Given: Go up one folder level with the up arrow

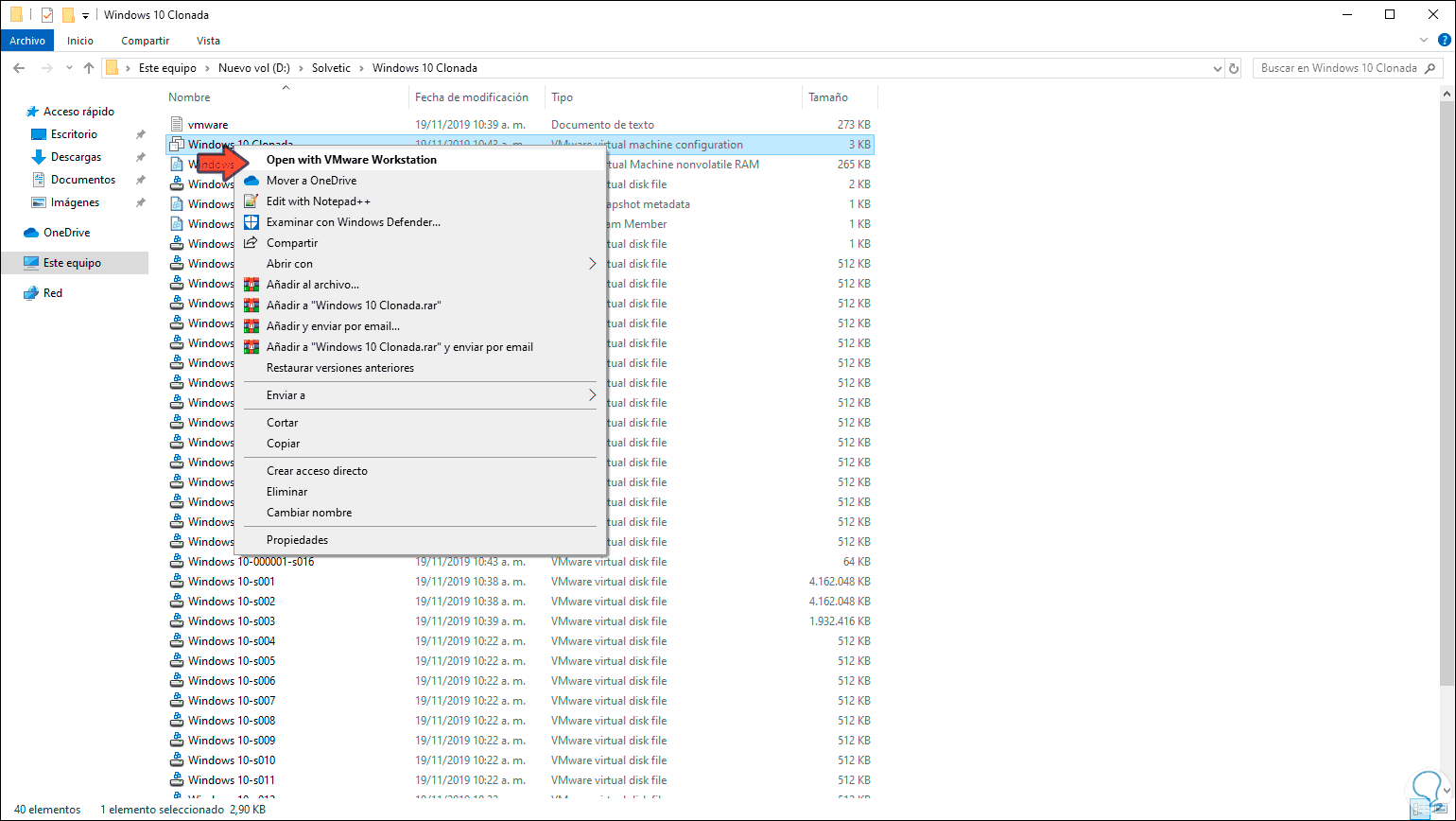Looking at the screenshot, I should (x=89, y=68).
